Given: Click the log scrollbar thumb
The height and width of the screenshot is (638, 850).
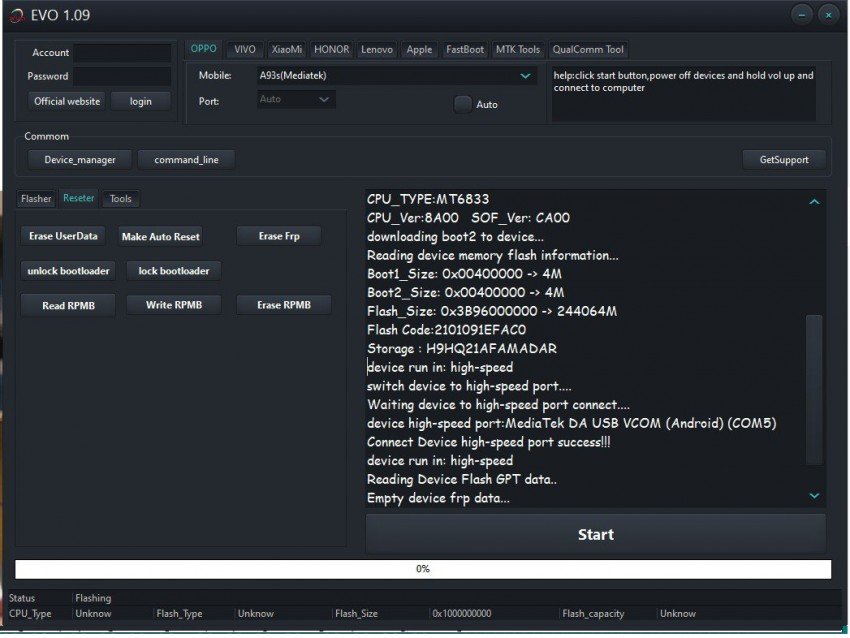Looking at the screenshot, I should click(814, 388).
